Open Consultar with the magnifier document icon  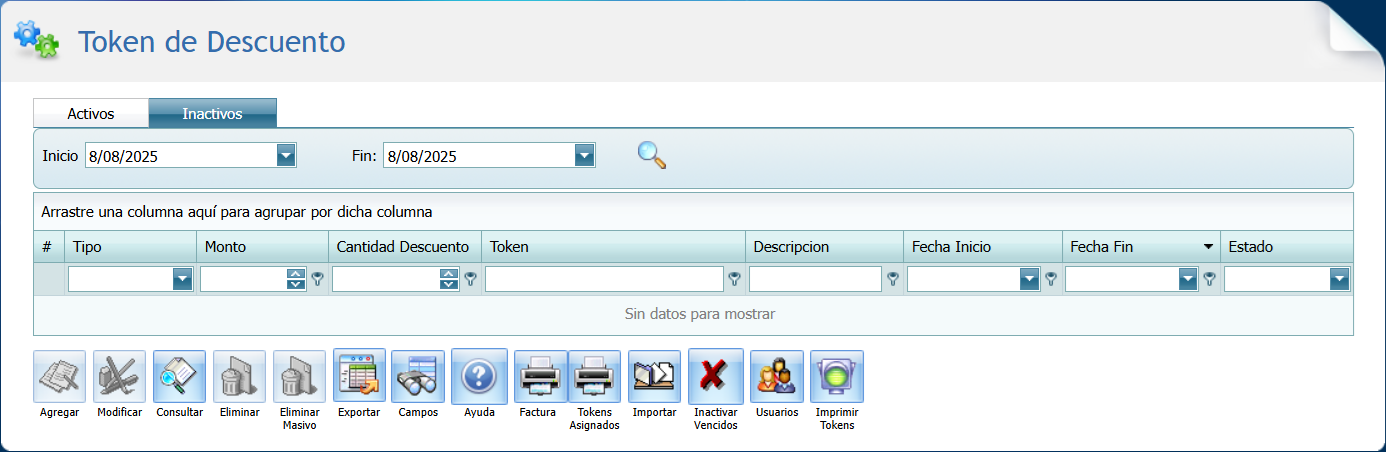pos(179,376)
